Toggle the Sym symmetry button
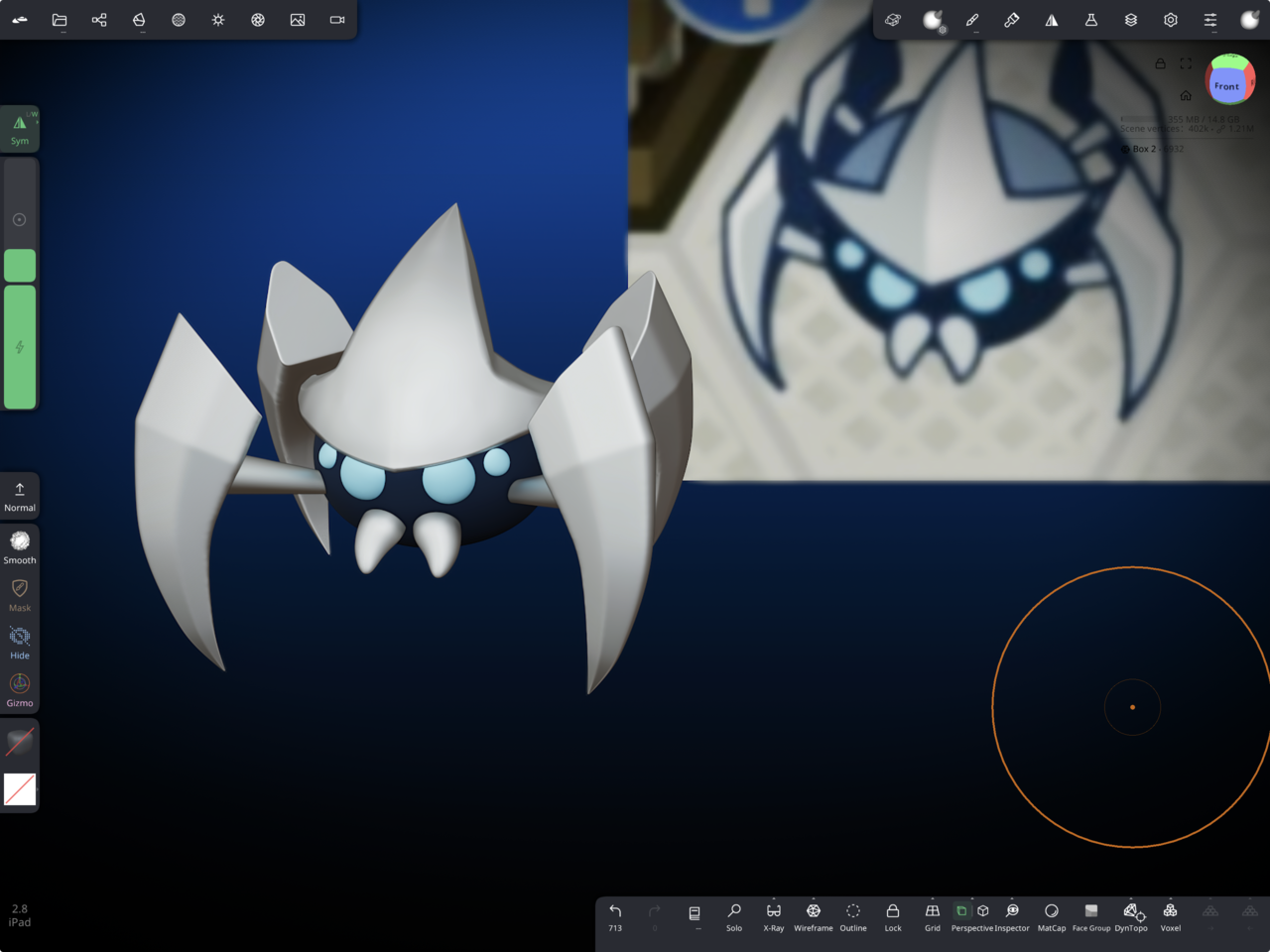The image size is (1270, 952). (20, 130)
